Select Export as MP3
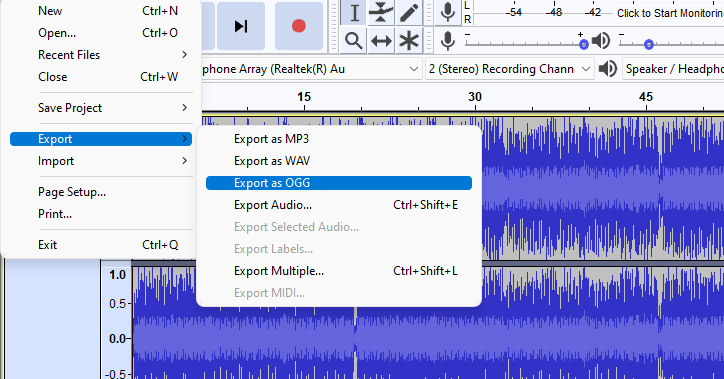Screen dimensions: 724x379 (x=339, y=139)
